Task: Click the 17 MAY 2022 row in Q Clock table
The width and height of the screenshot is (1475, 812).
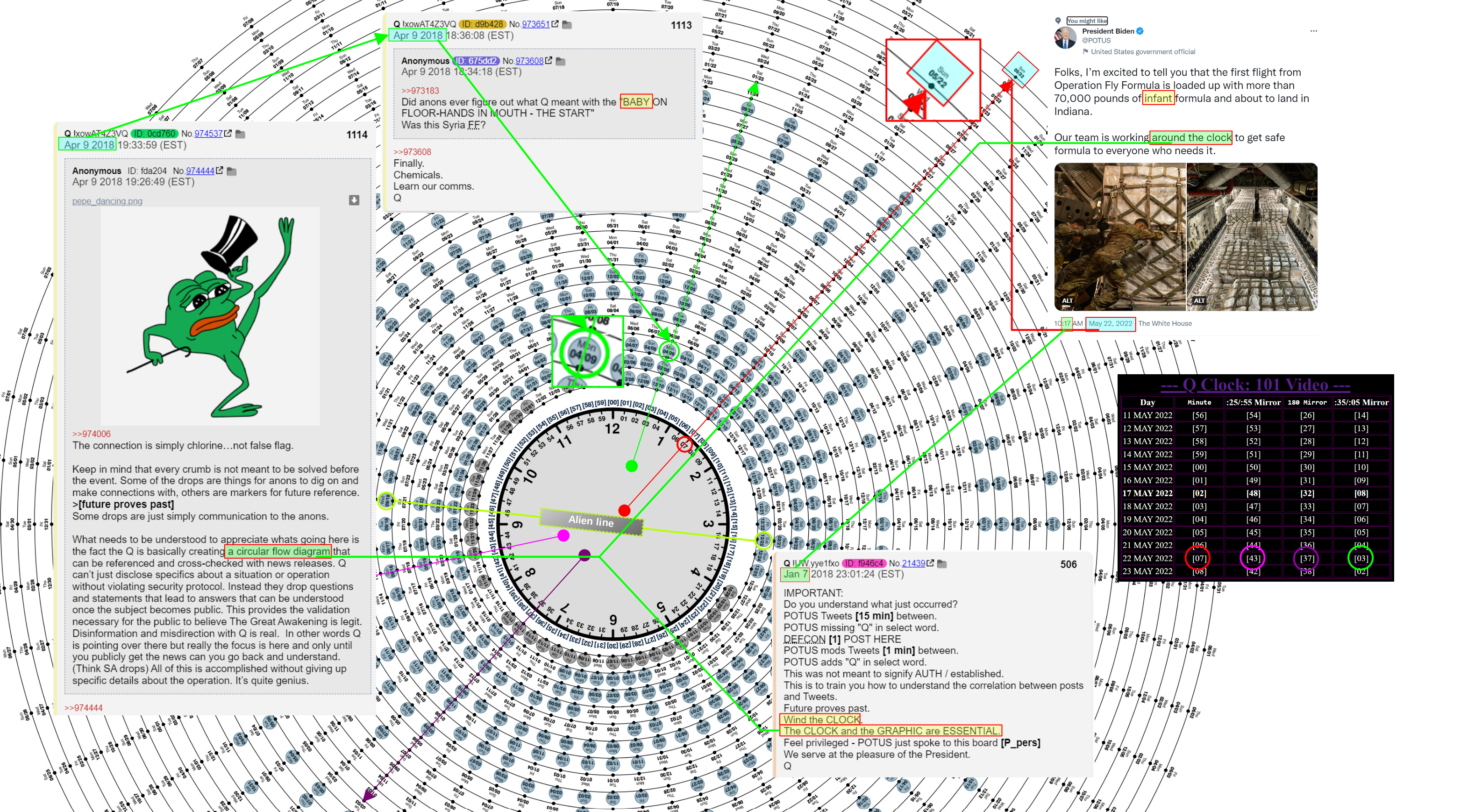Action: (x=1255, y=493)
